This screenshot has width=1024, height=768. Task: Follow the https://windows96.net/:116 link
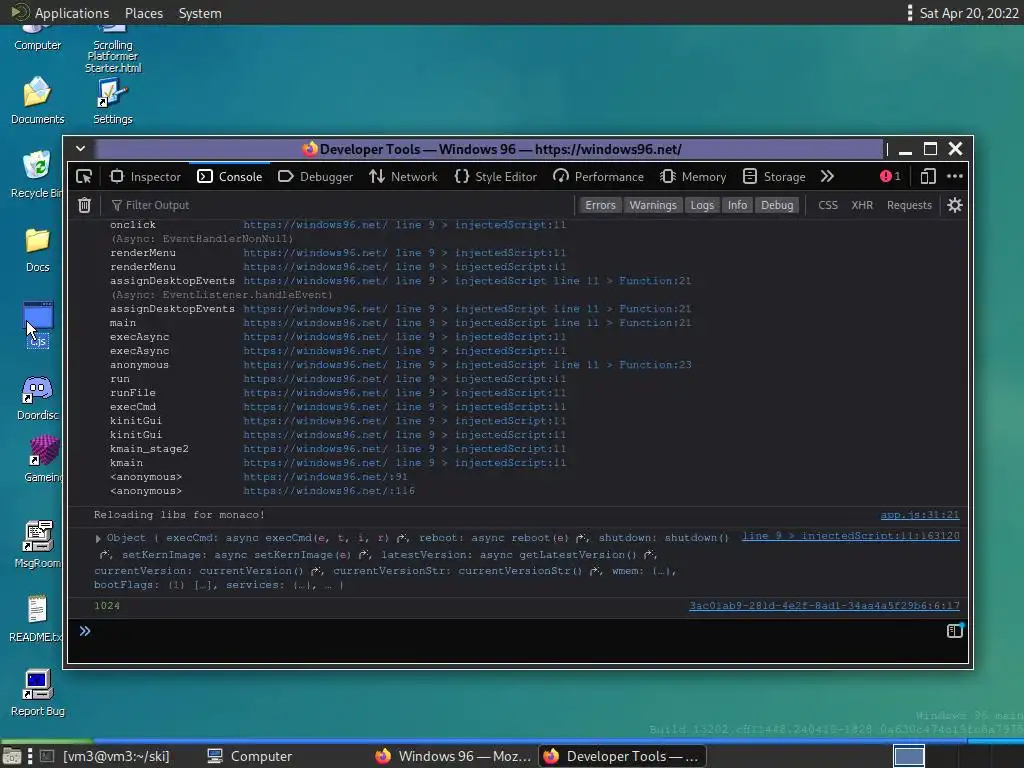coord(328,490)
